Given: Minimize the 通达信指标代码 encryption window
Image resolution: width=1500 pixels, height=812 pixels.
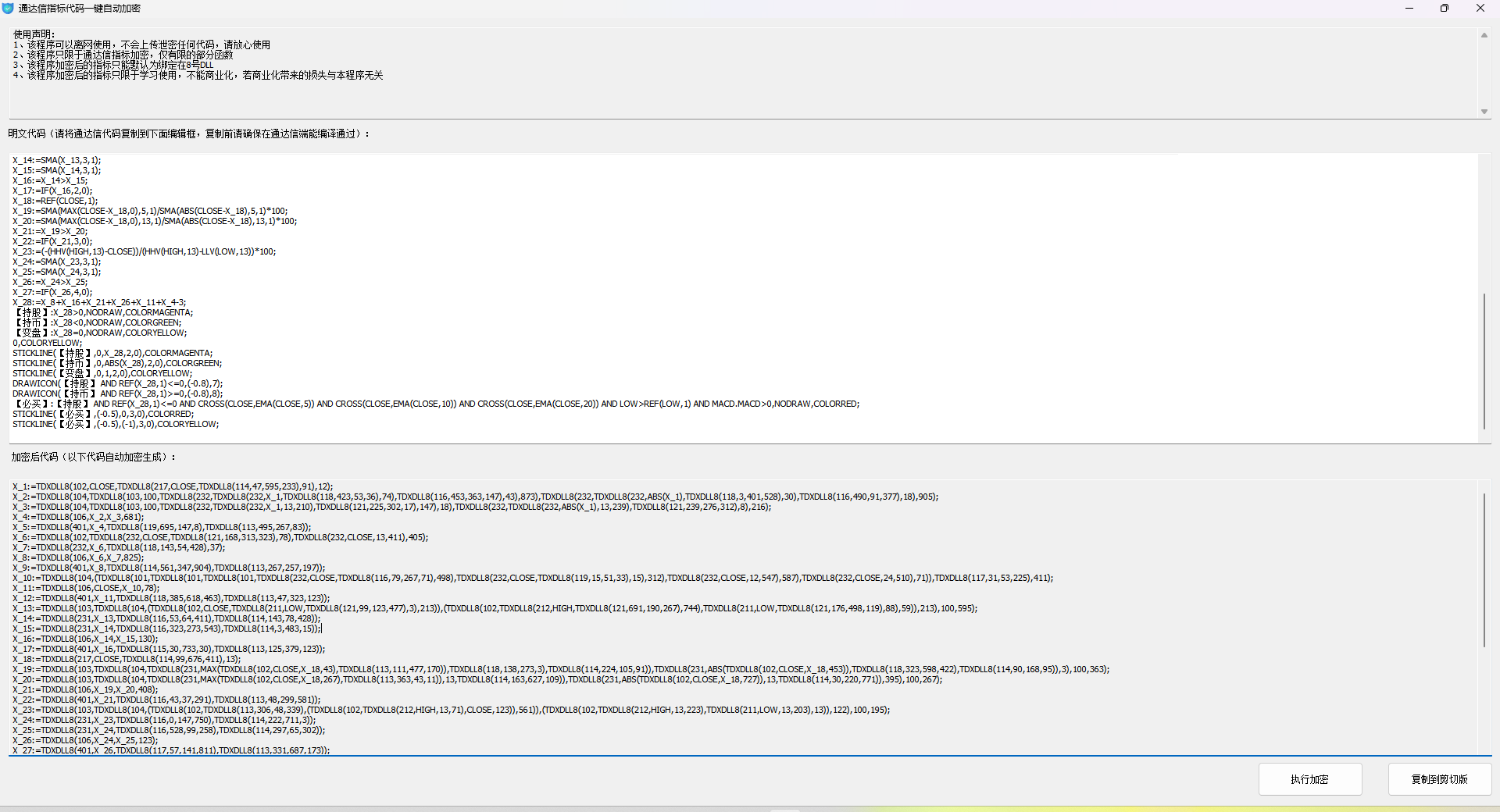Looking at the screenshot, I should 1409,8.
